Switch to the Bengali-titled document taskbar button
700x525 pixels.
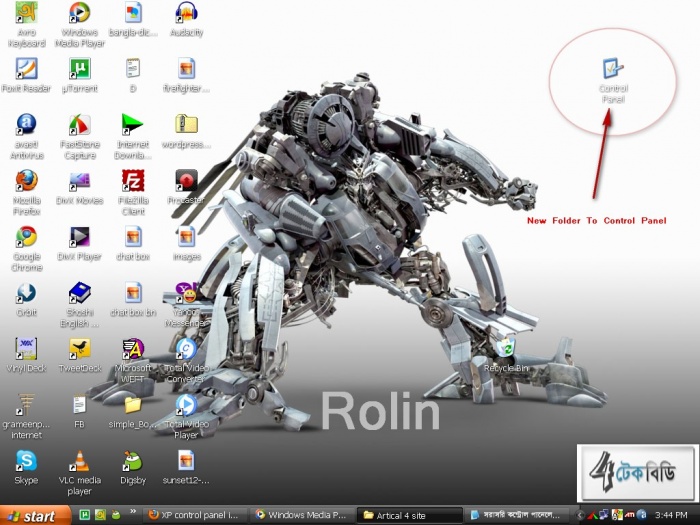click(517, 515)
